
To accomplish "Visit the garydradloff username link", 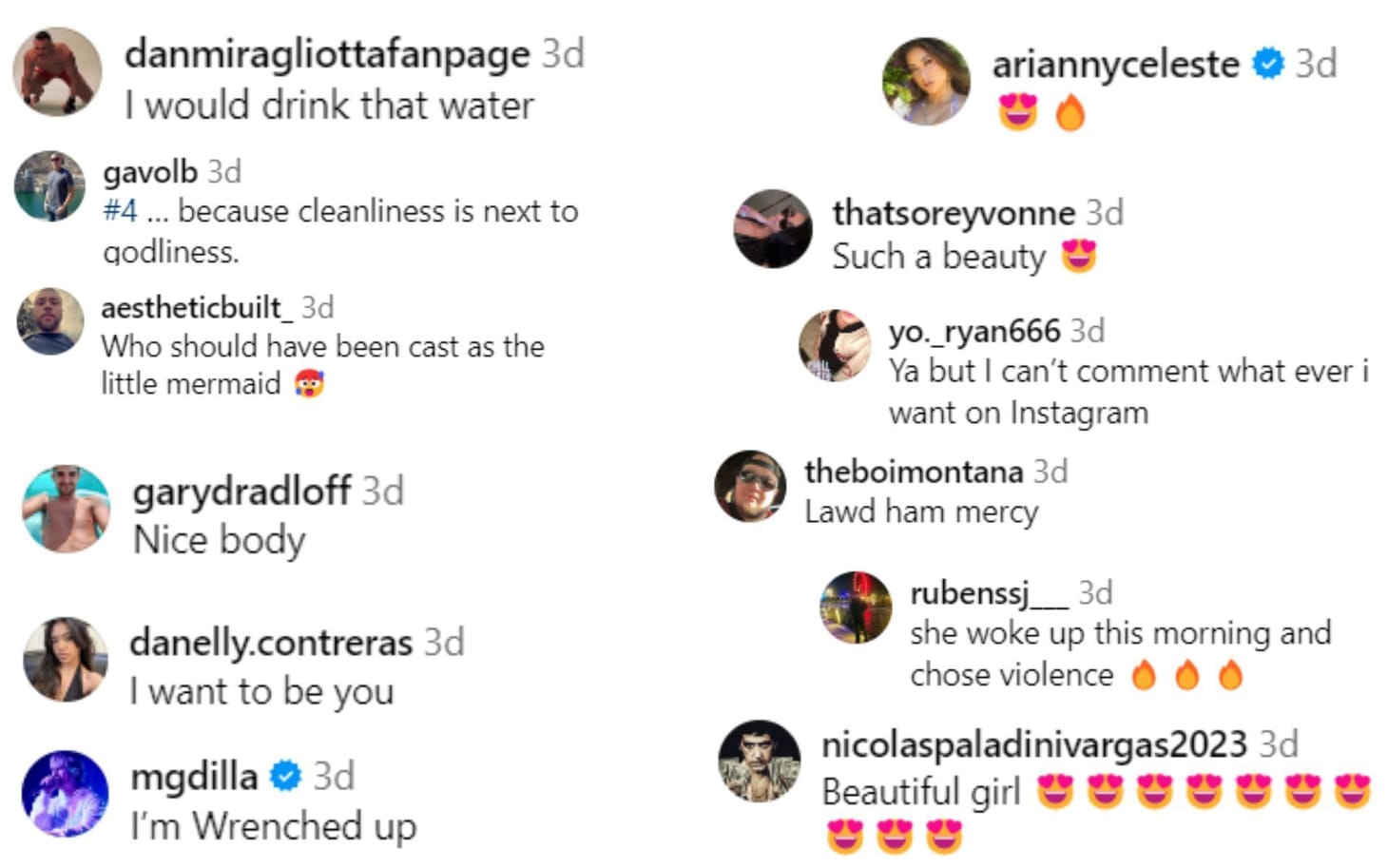I will click(241, 492).
